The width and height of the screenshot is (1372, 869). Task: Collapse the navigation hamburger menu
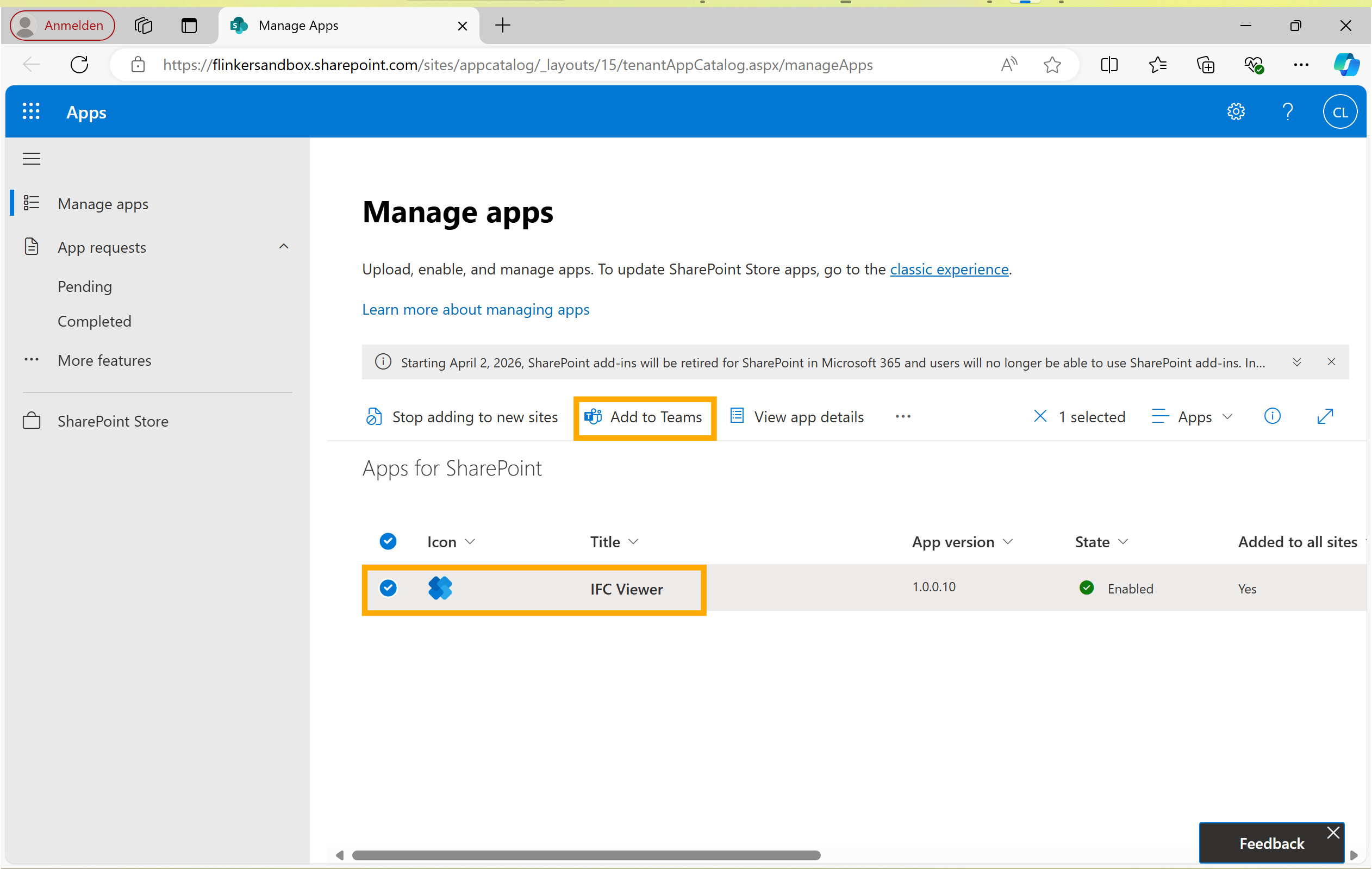point(32,158)
